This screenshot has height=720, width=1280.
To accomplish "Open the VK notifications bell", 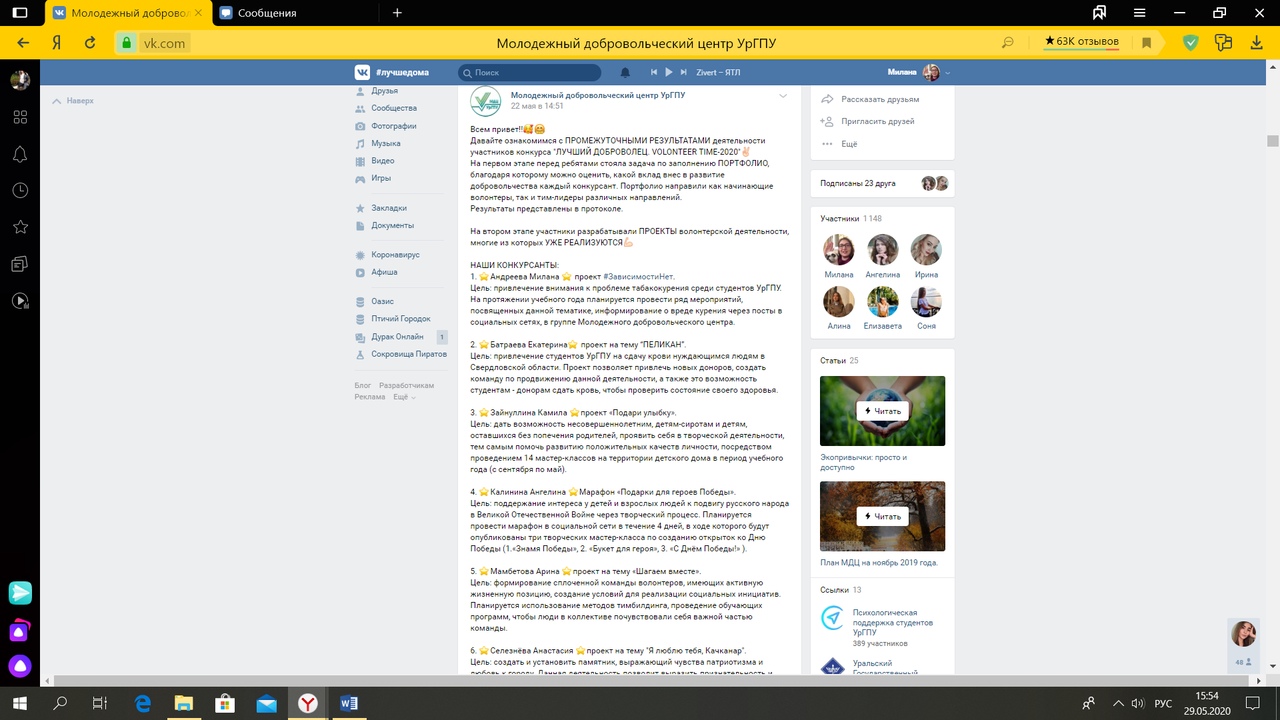I will point(626,72).
